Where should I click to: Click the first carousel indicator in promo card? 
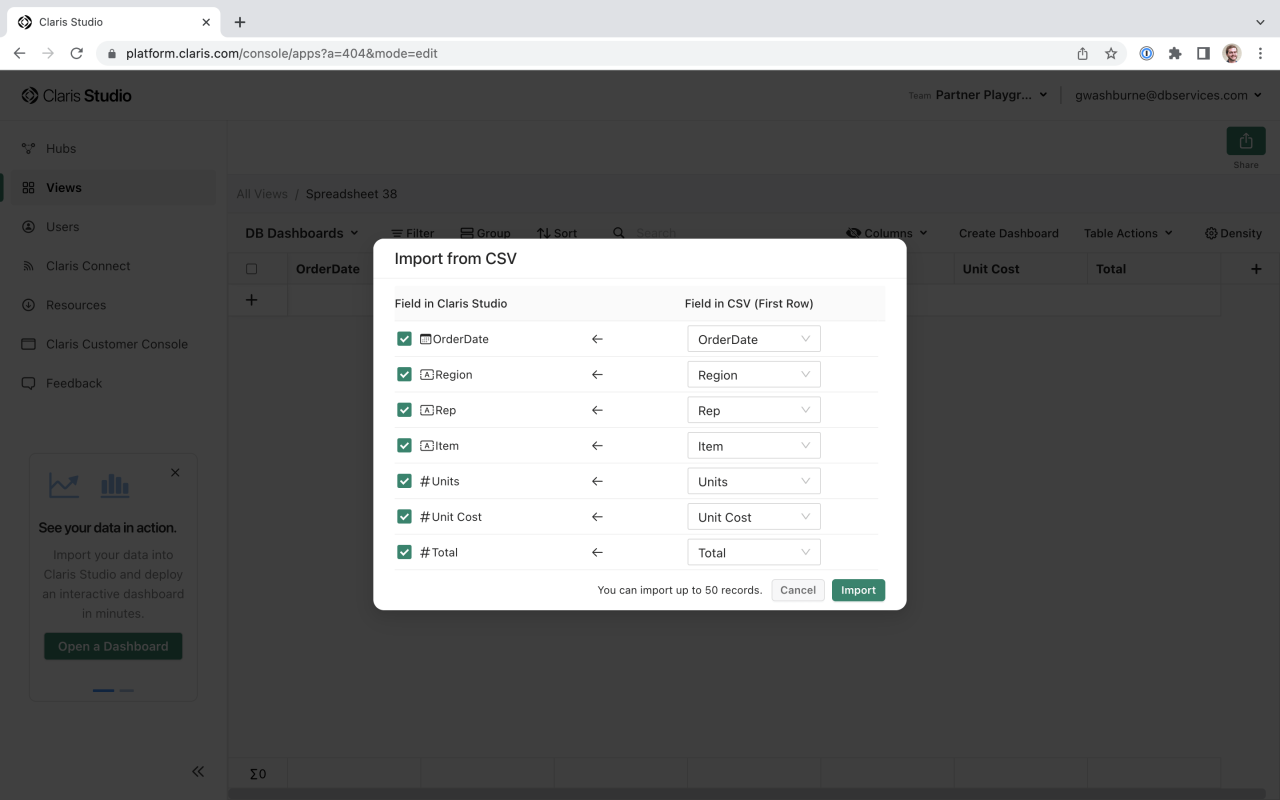(x=103, y=690)
